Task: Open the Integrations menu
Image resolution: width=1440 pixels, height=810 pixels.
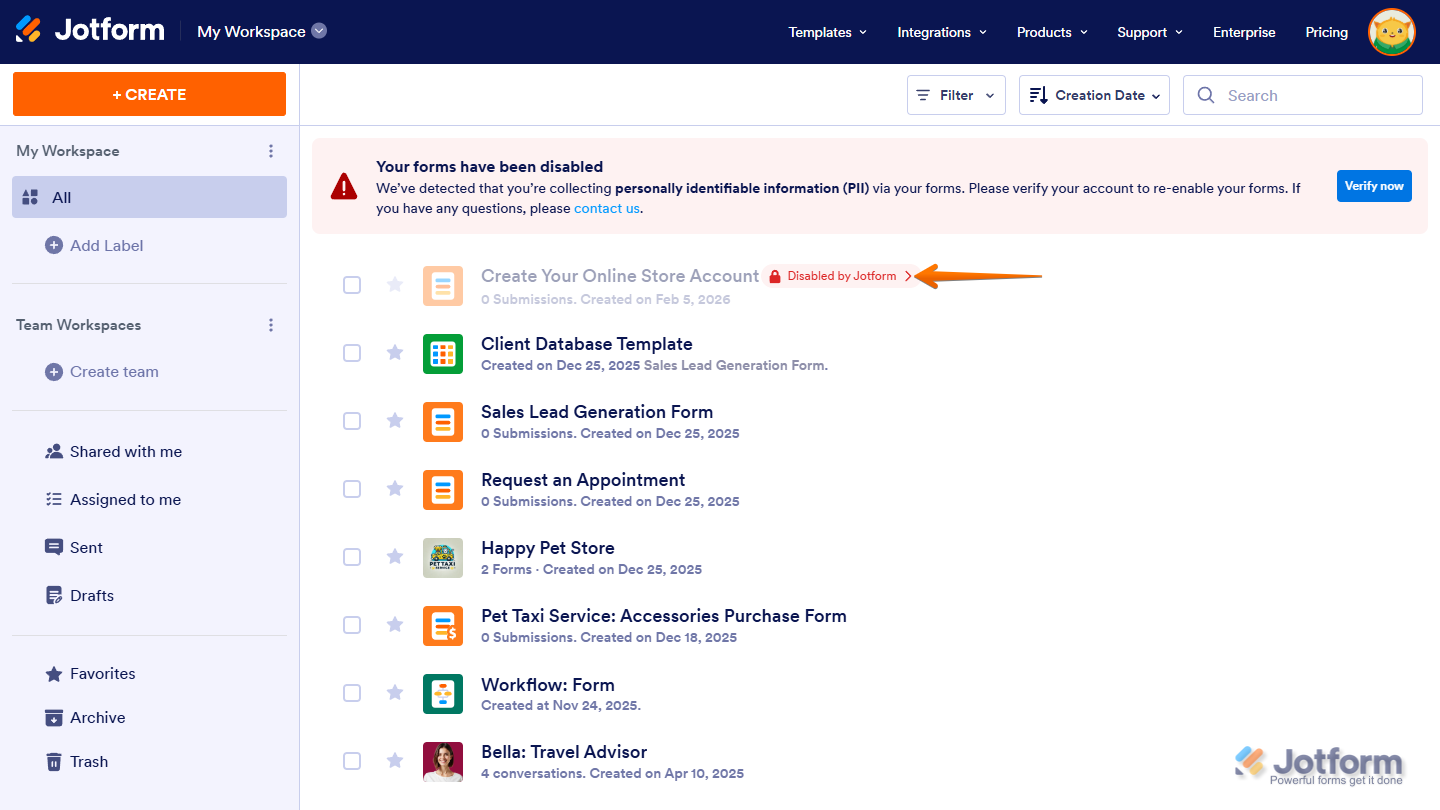Action: (x=941, y=31)
